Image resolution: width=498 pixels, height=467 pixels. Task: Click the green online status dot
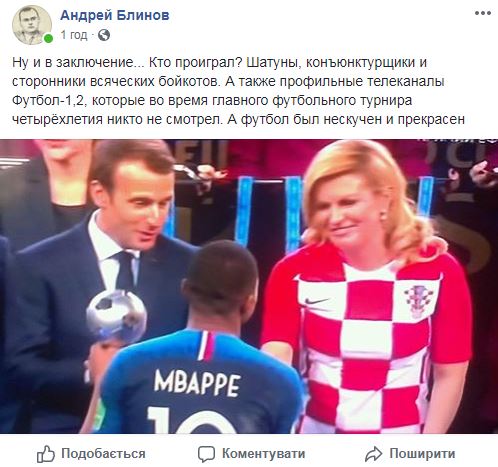pyautogui.click(x=48, y=39)
